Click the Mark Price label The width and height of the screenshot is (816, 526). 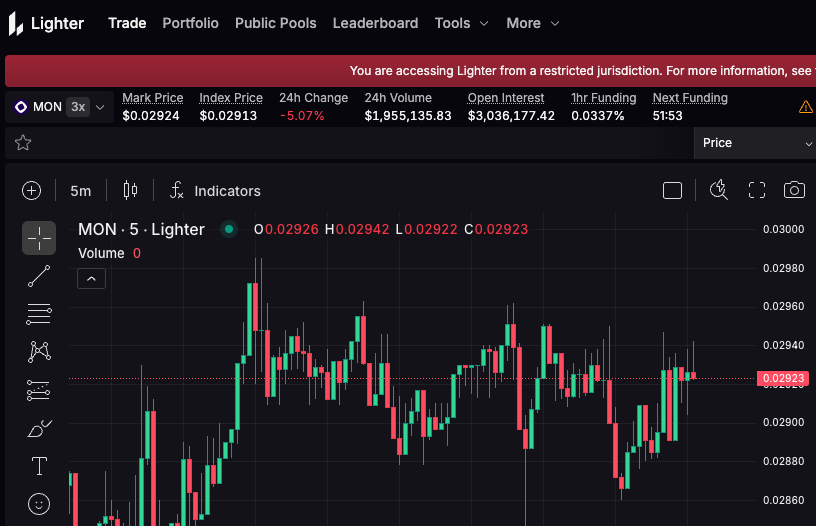(x=152, y=98)
